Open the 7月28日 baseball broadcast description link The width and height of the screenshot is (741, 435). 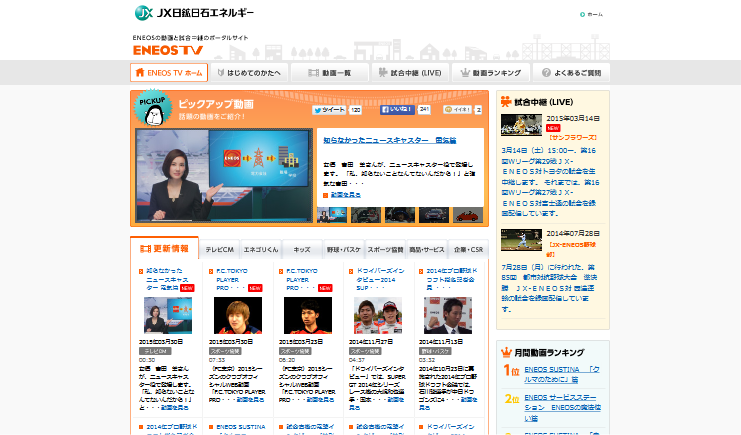tap(548, 288)
